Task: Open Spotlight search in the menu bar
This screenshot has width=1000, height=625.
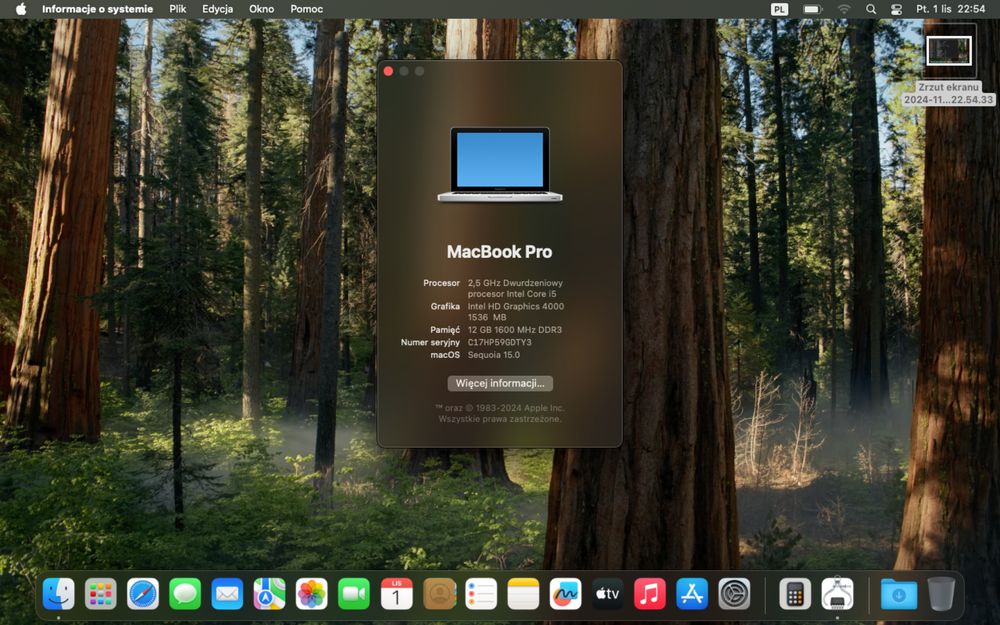Action: pos(871,9)
